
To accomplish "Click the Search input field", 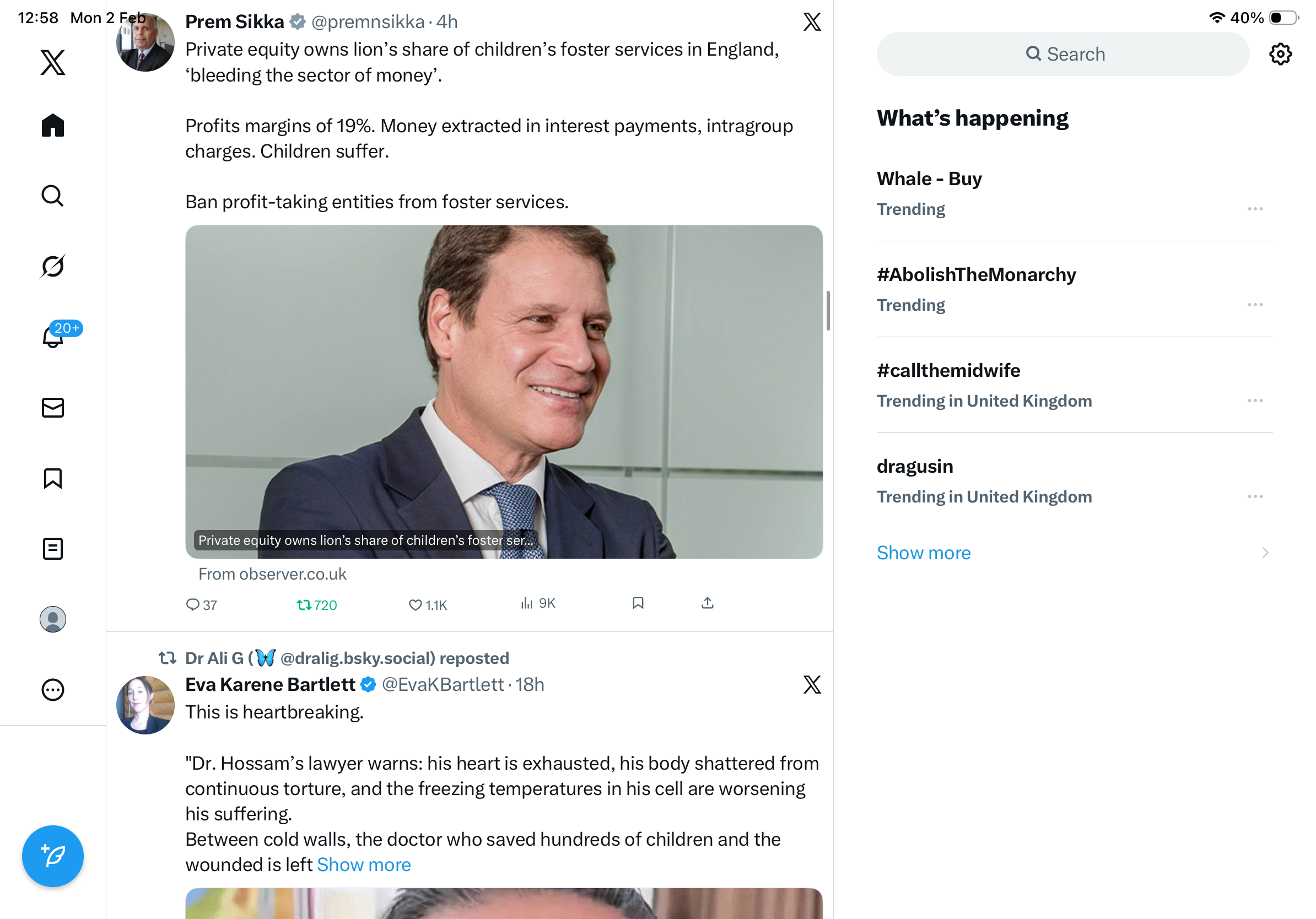I will click(1062, 55).
